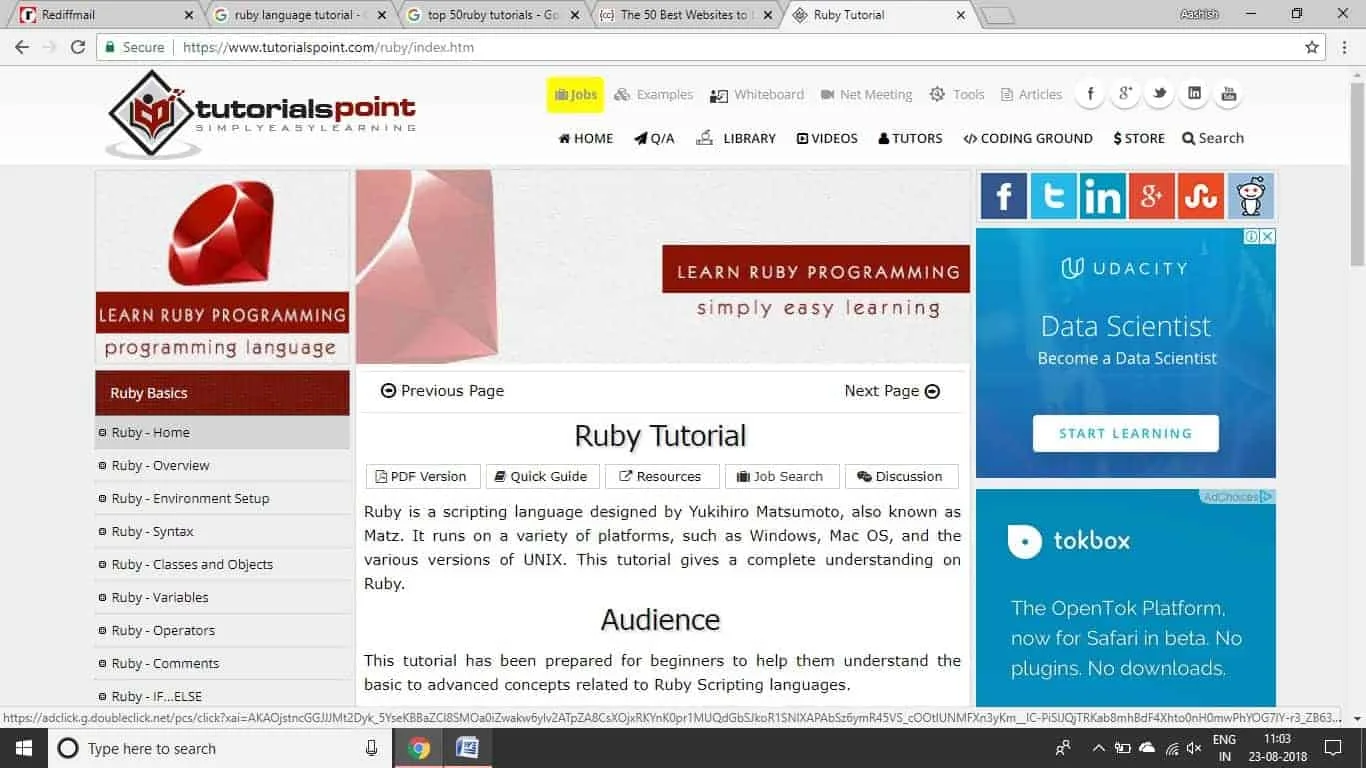Open Examples in top navigation
1366x768 pixels.
[653, 95]
